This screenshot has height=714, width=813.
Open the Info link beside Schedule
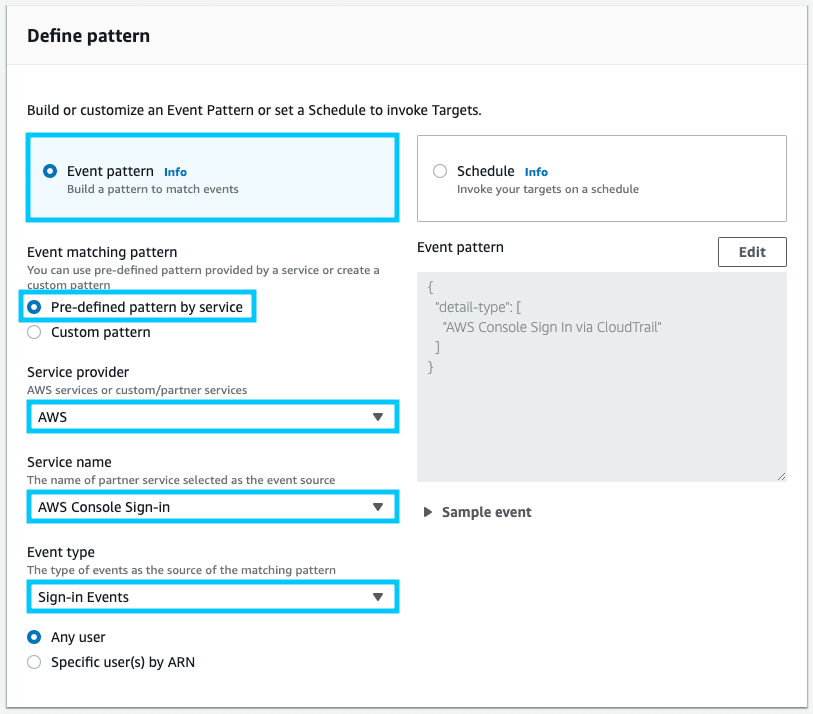pos(536,172)
